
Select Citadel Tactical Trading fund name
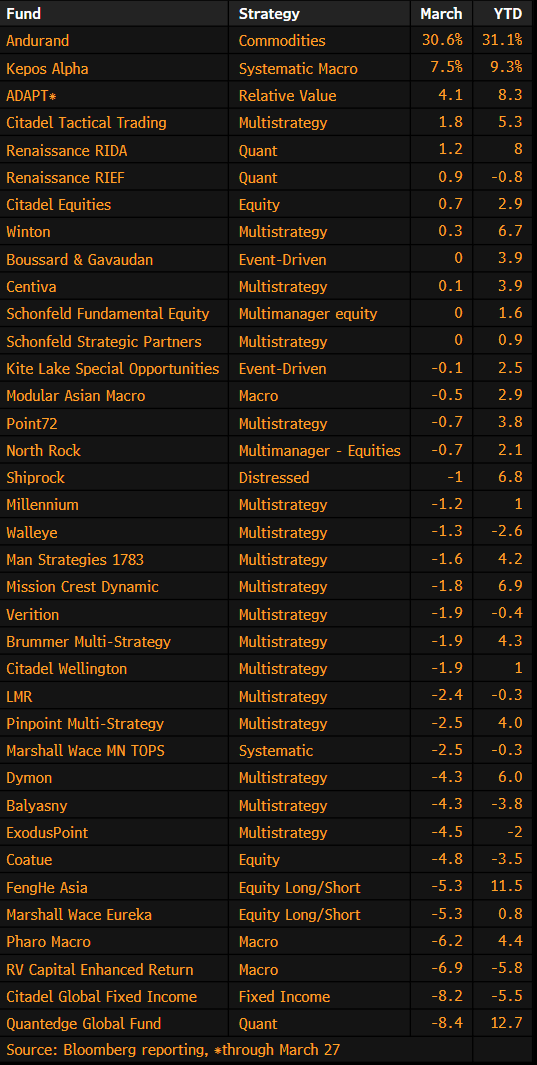coord(86,123)
